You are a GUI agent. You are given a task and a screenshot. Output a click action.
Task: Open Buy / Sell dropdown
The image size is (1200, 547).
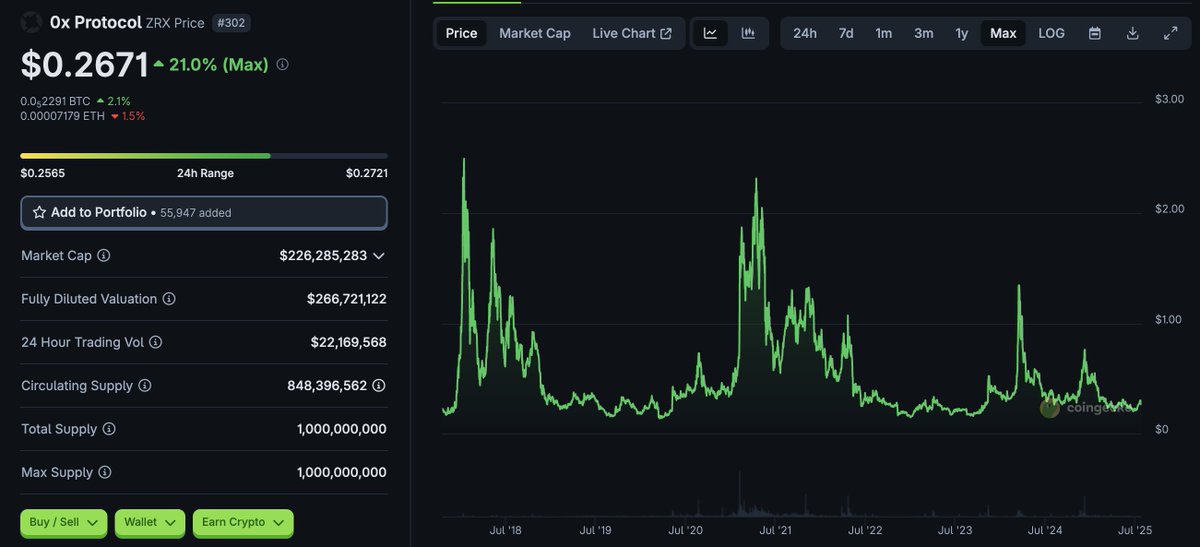click(x=63, y=522)
